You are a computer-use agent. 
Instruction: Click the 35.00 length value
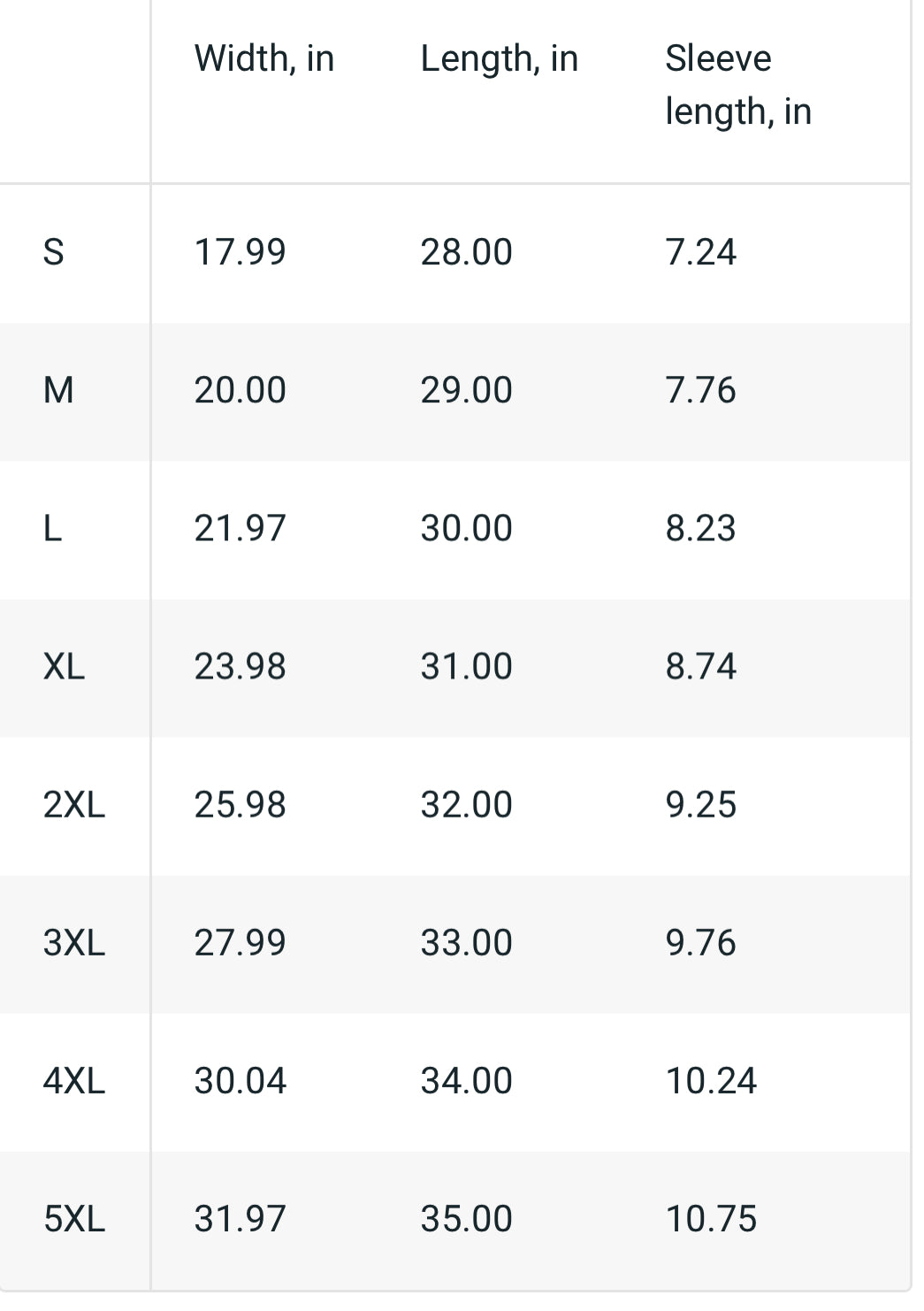(x=466, y=1218)
